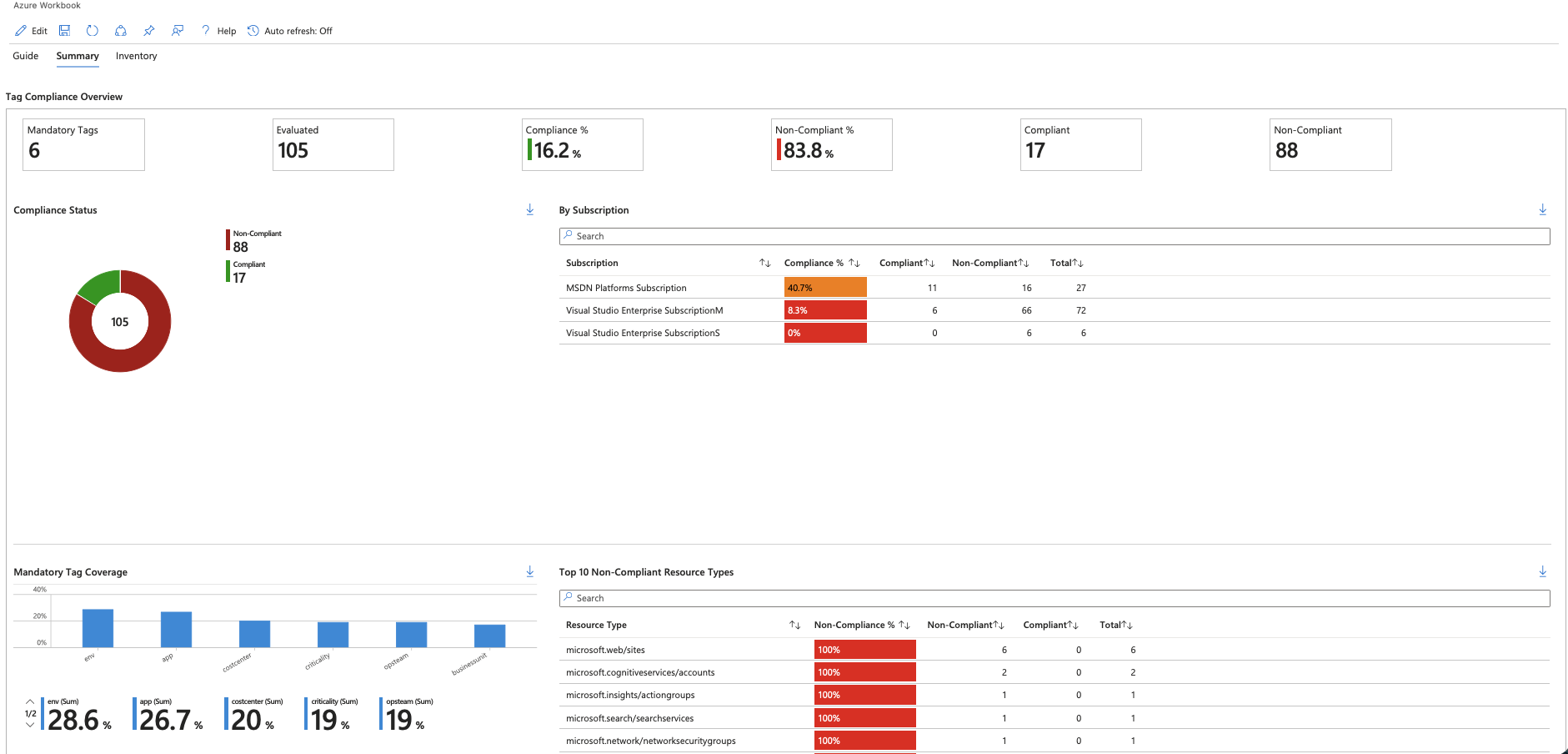Click the env (Sum) 28.6% tile
Screen dimensions: 1568x754
pos(78,716)
